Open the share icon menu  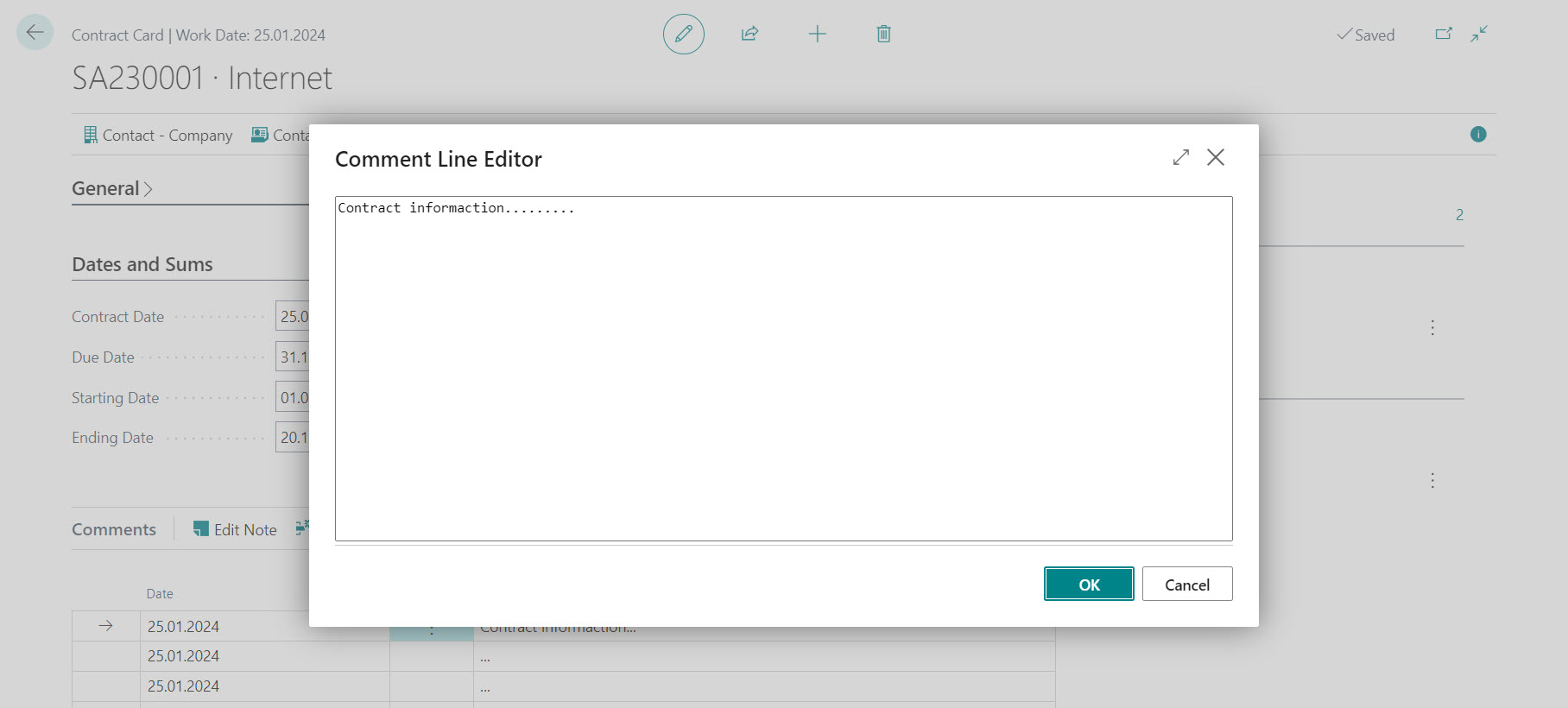(x=749, y=34)
